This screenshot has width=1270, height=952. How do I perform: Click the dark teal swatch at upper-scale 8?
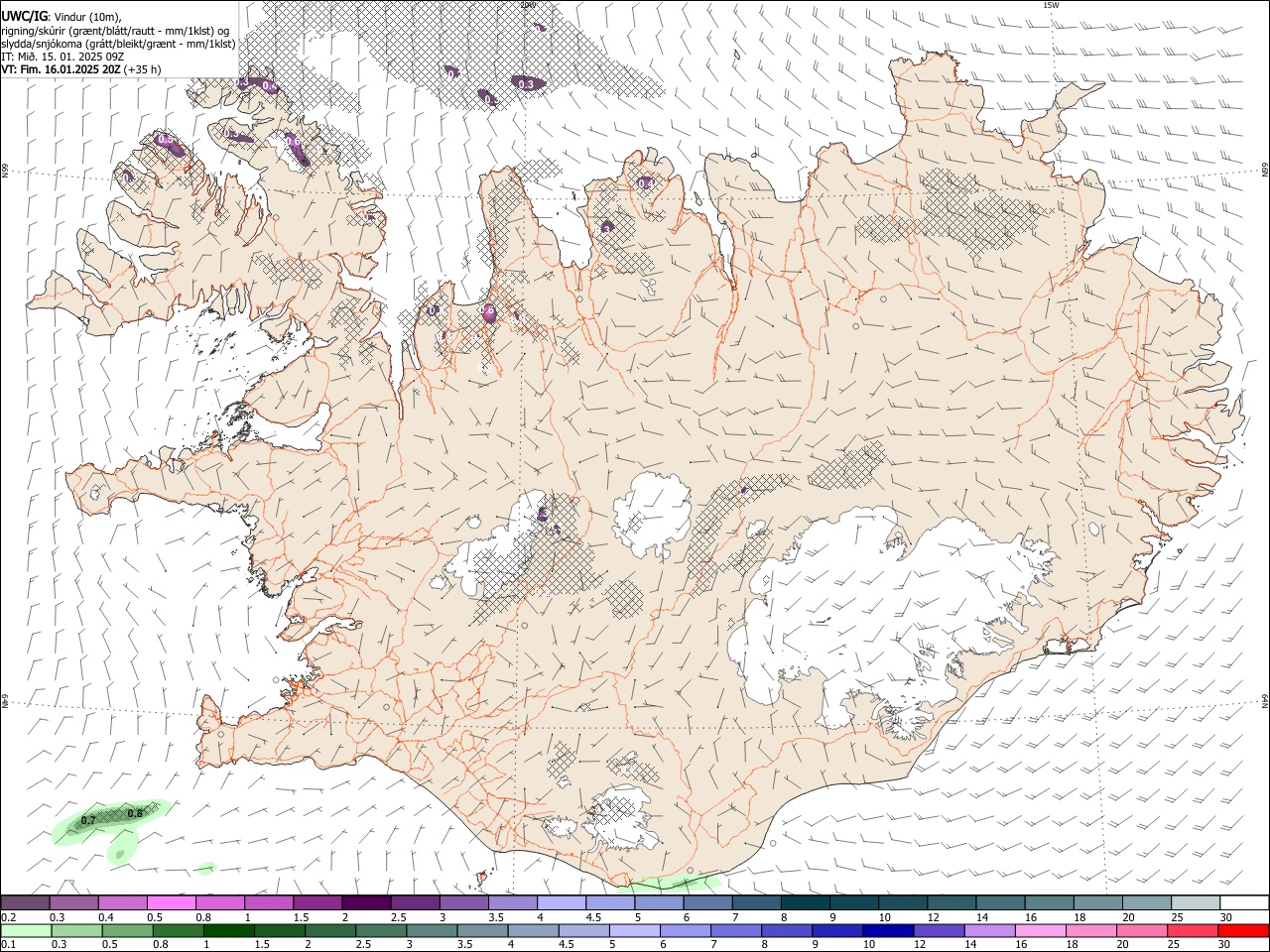[805, 903]
